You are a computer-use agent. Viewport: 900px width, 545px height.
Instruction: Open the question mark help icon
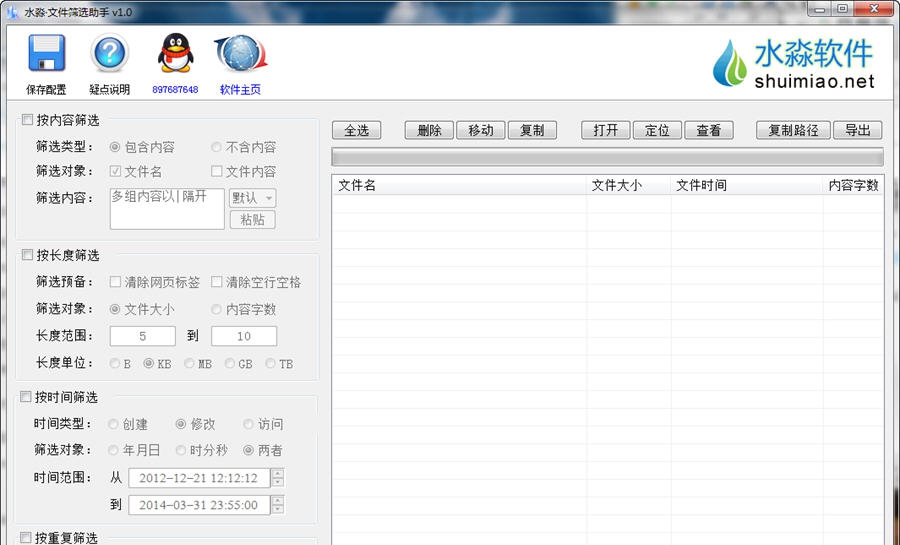point(109,53)
